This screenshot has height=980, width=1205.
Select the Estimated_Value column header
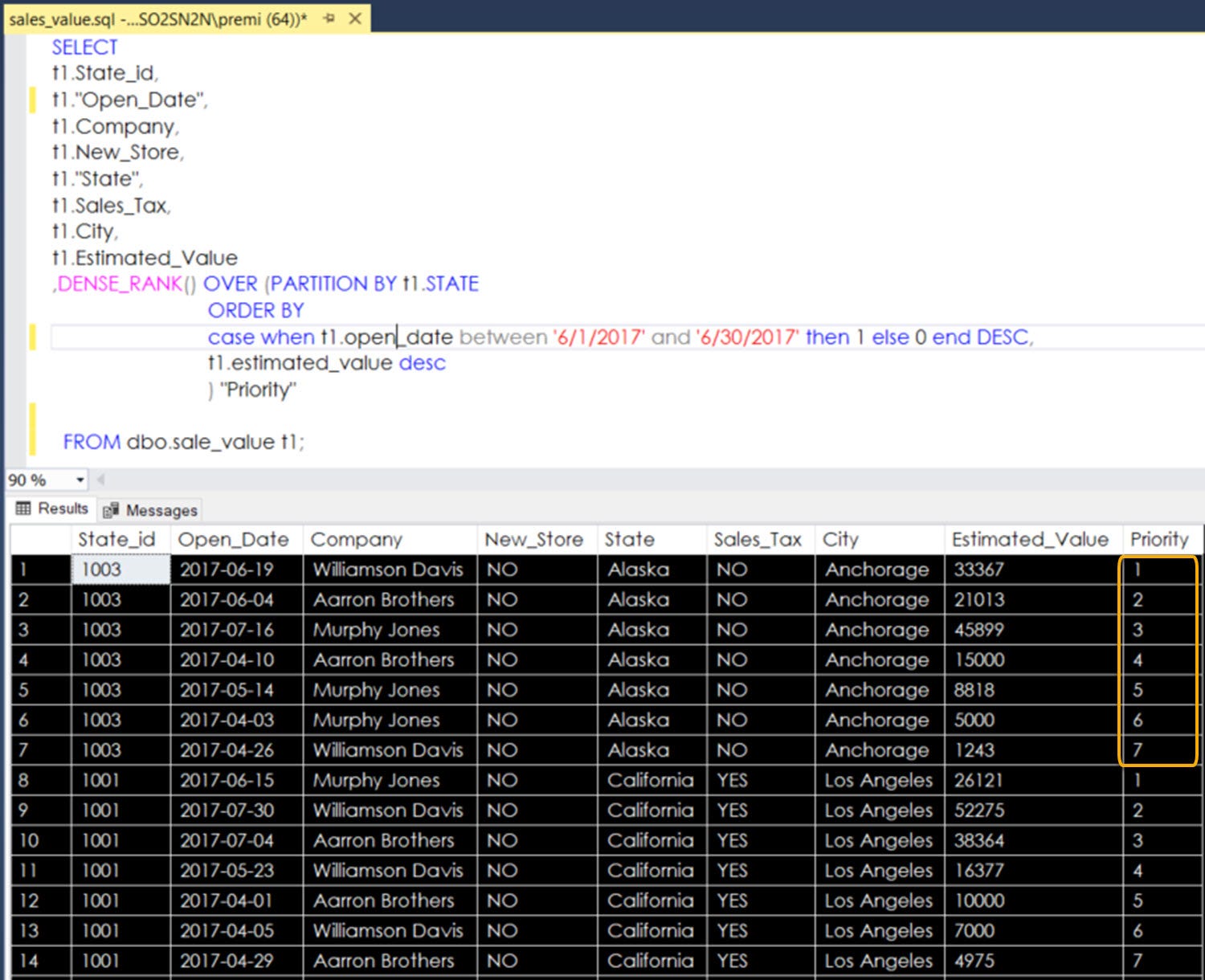pyautogui.click(x=1030, y=539)
